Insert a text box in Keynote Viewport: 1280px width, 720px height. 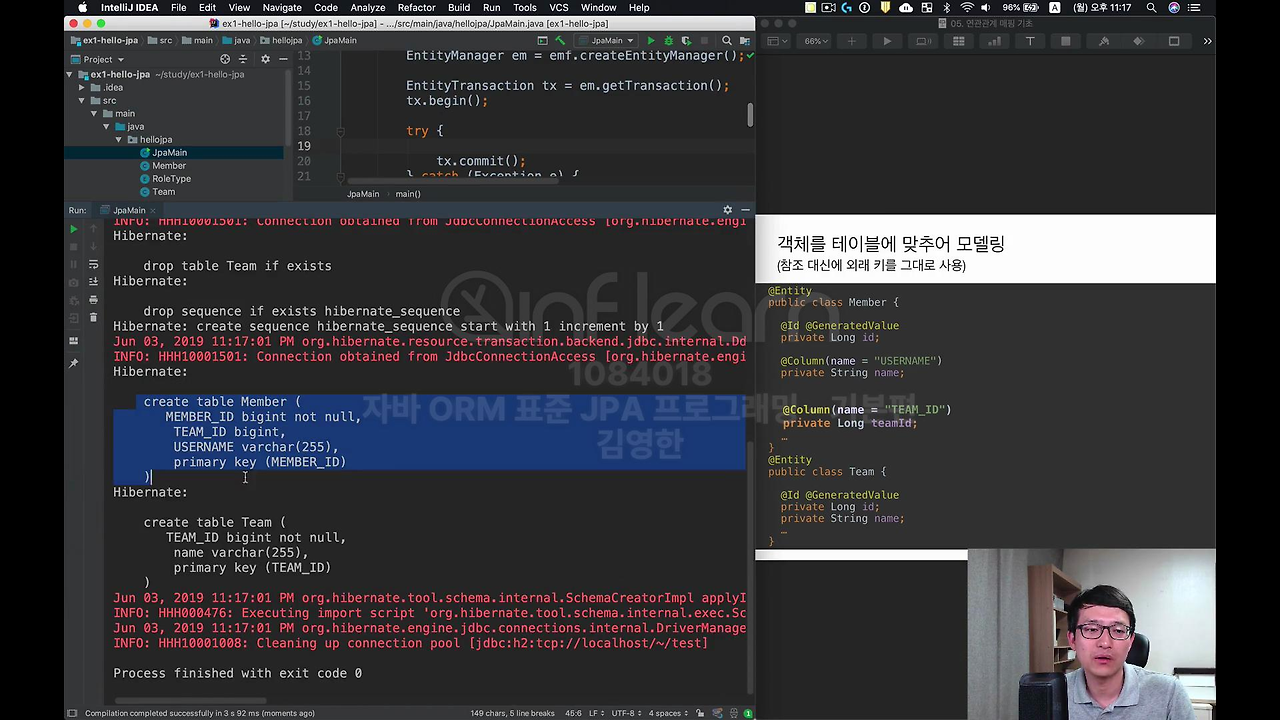click(x=1030, y=41)
